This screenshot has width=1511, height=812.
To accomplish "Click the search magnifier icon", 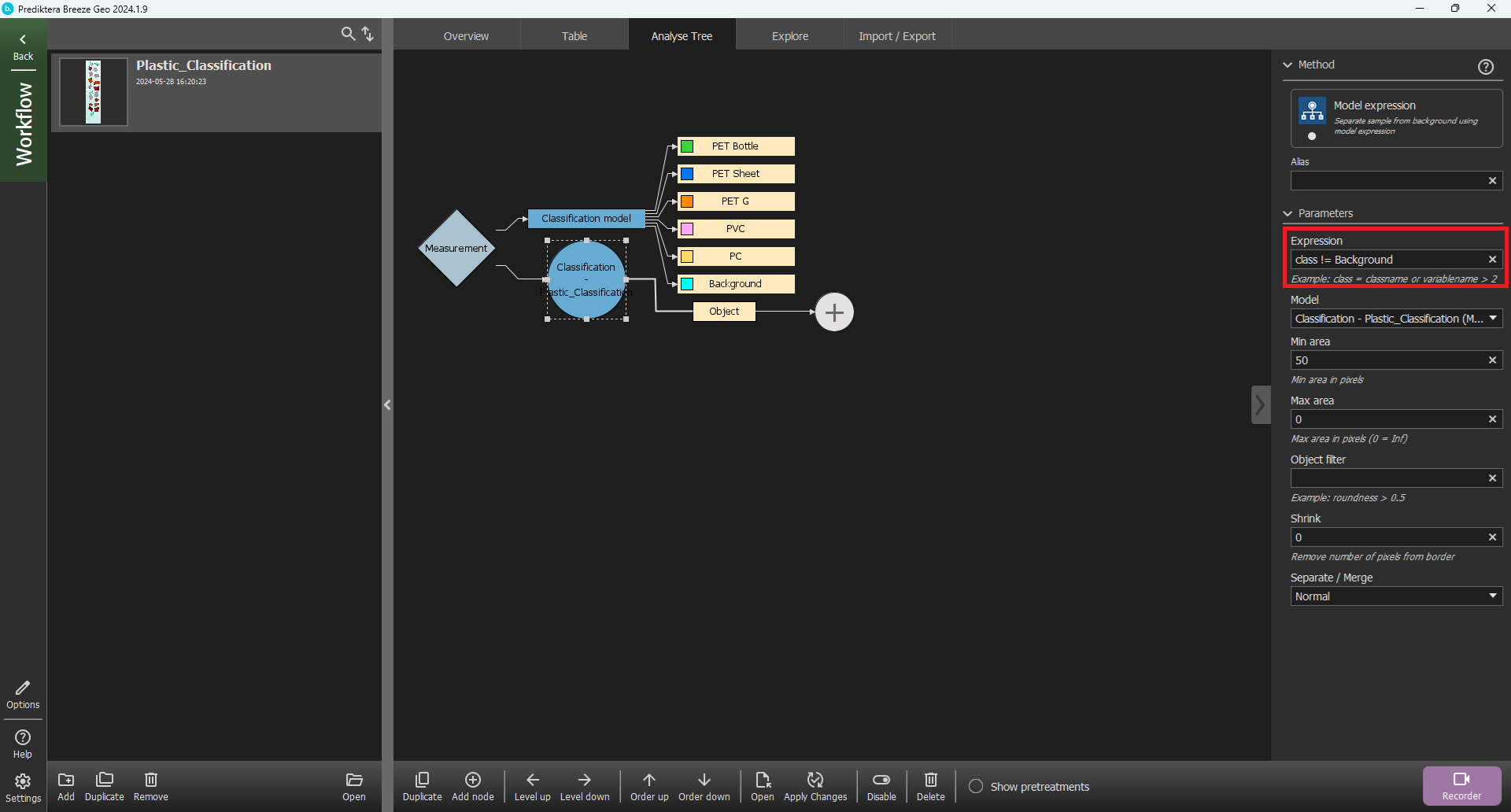I will click(x=348, y=34).
